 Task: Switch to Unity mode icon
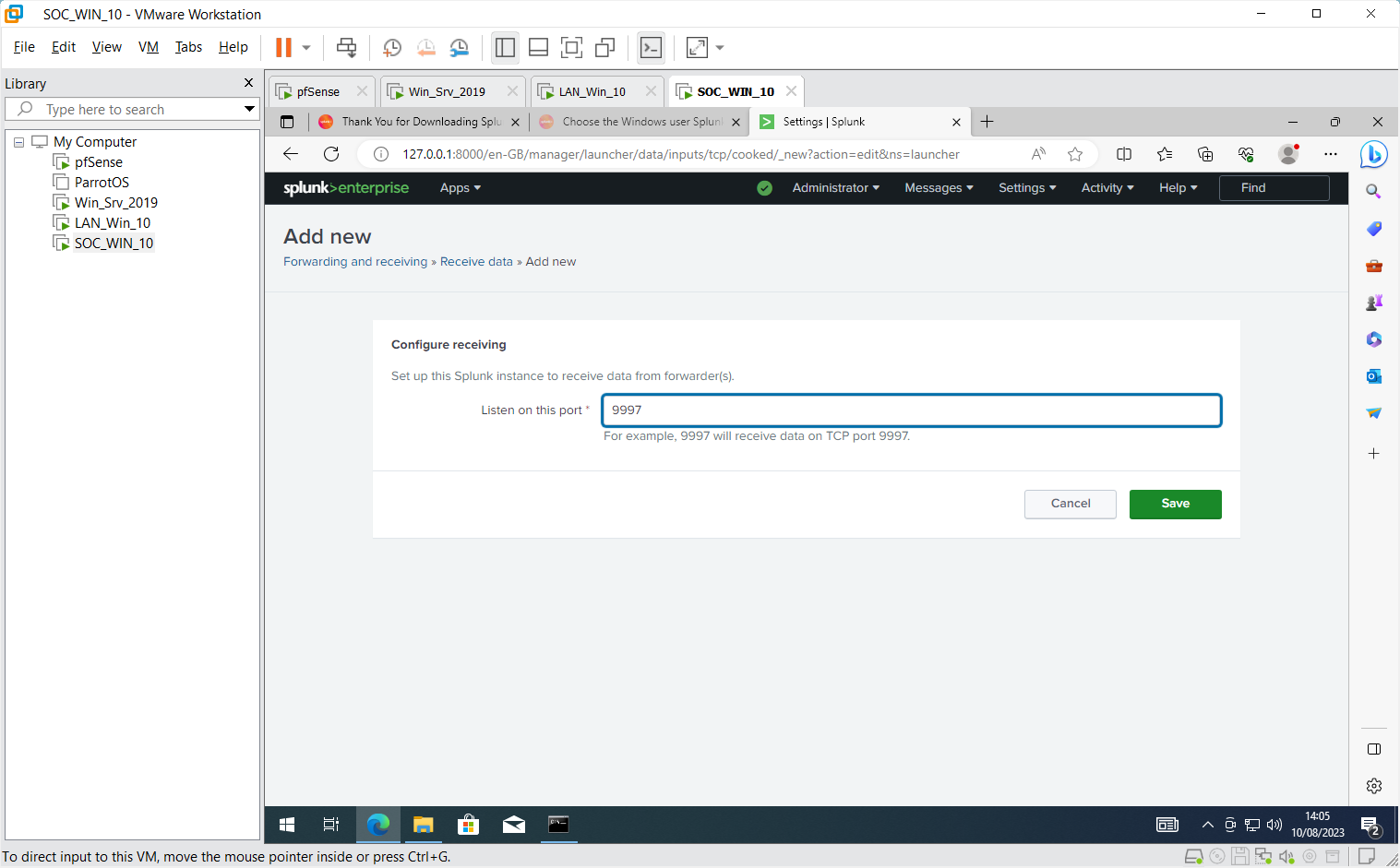coord(604,47)
